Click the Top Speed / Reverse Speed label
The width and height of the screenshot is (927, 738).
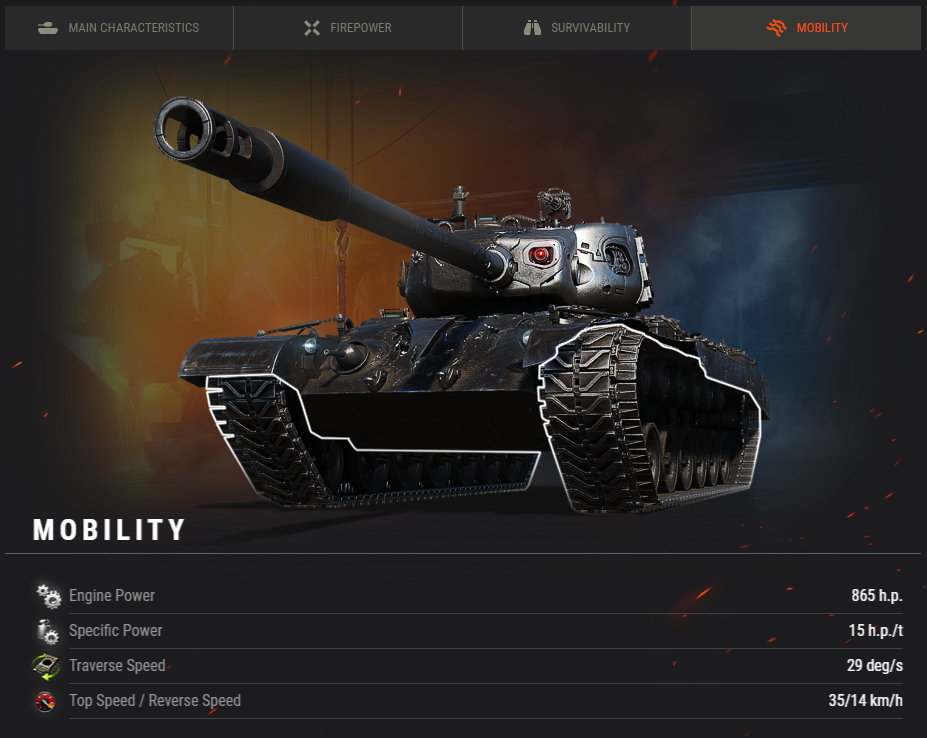click(155, 701)
